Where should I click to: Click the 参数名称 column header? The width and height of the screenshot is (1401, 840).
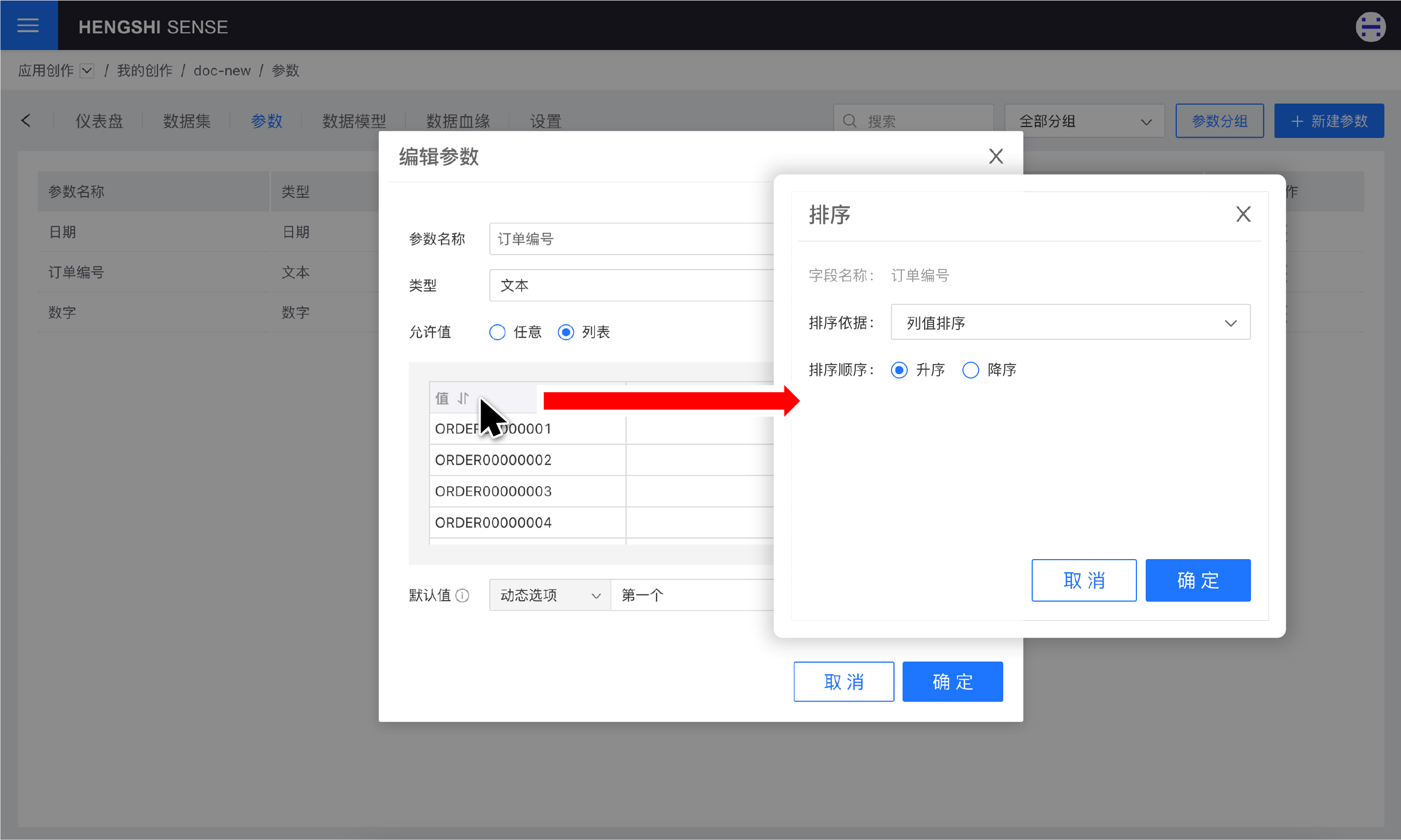click(x=153, y=191)
